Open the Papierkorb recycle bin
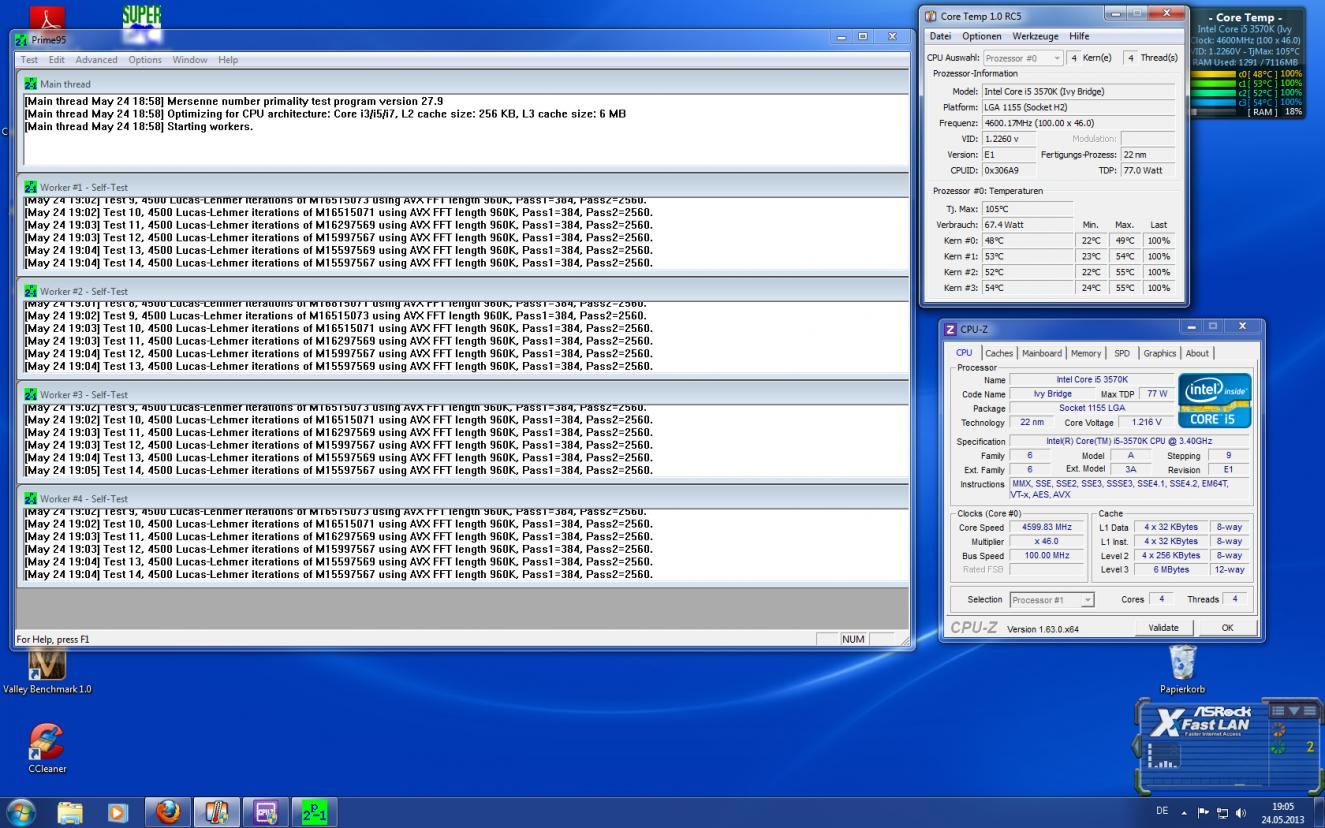 [x=1182, y=662]
